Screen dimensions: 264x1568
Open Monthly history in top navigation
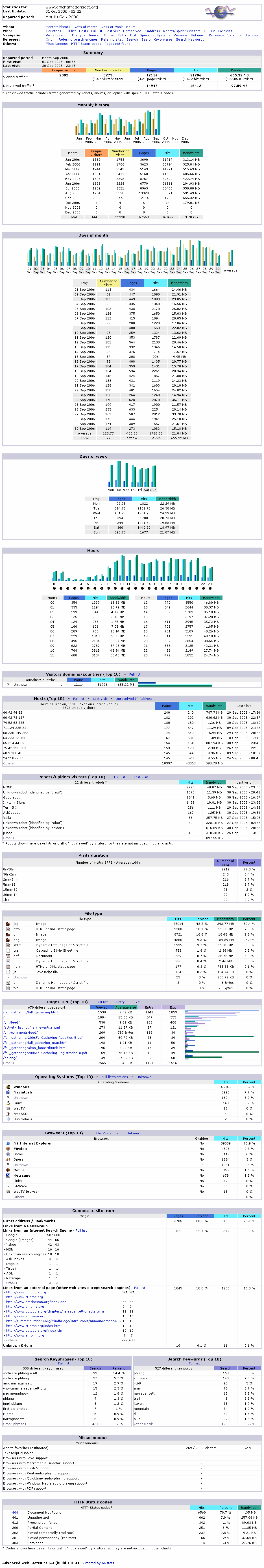coord(58,27)
